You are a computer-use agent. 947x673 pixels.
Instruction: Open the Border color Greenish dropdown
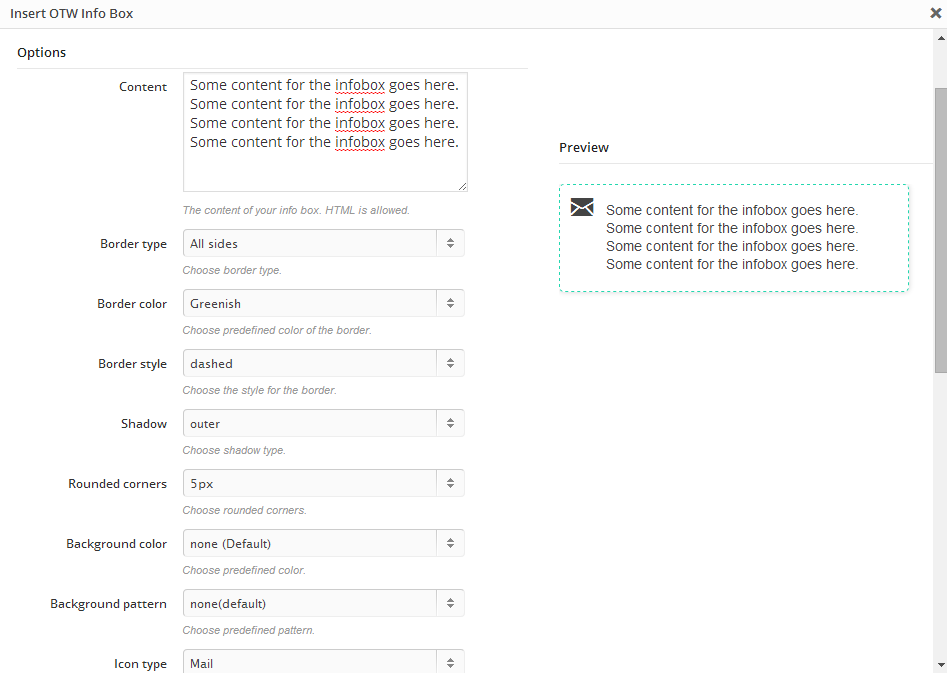(x=324, y=303)
